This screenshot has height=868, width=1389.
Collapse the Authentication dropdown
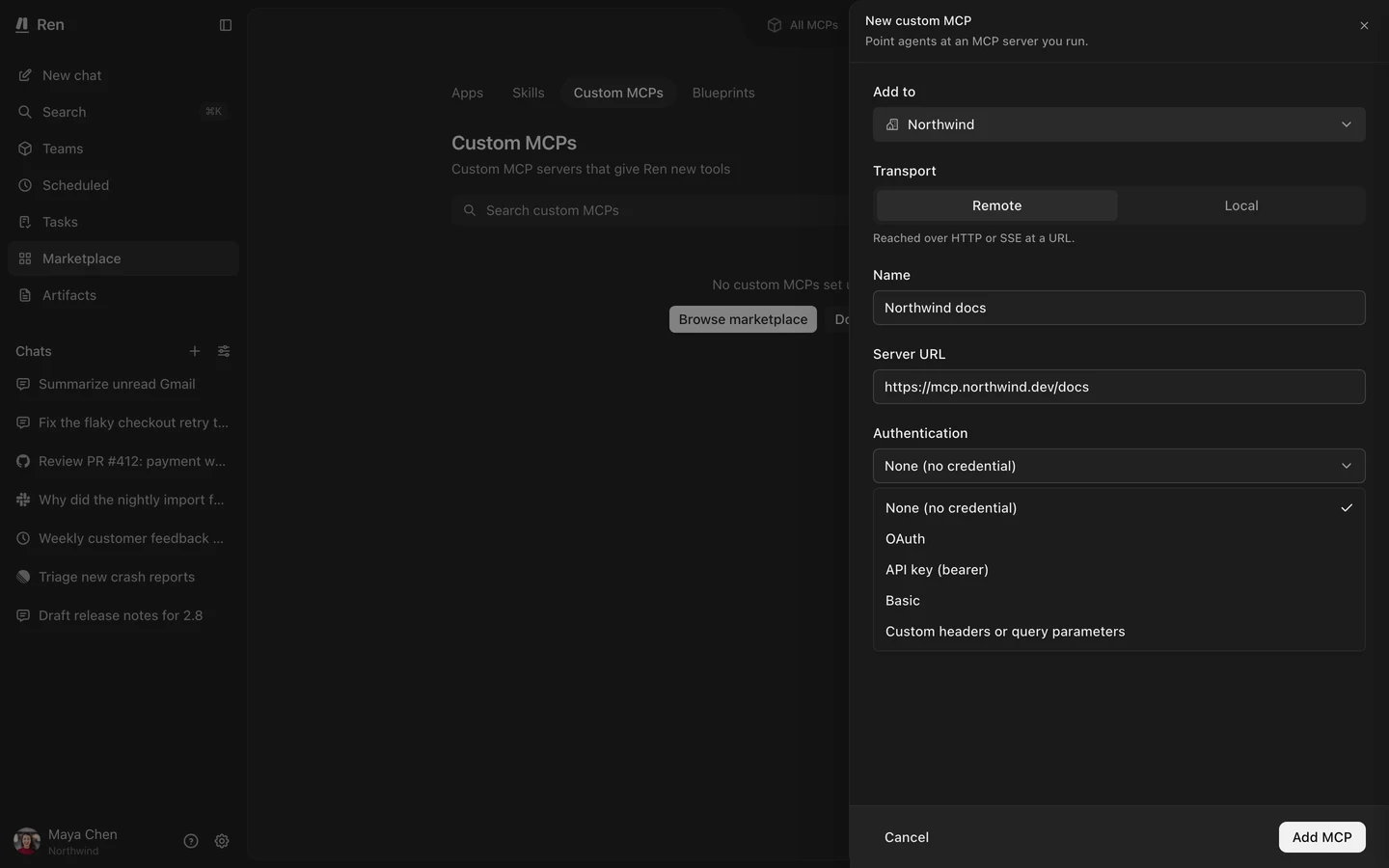[x=1119, y=466]
